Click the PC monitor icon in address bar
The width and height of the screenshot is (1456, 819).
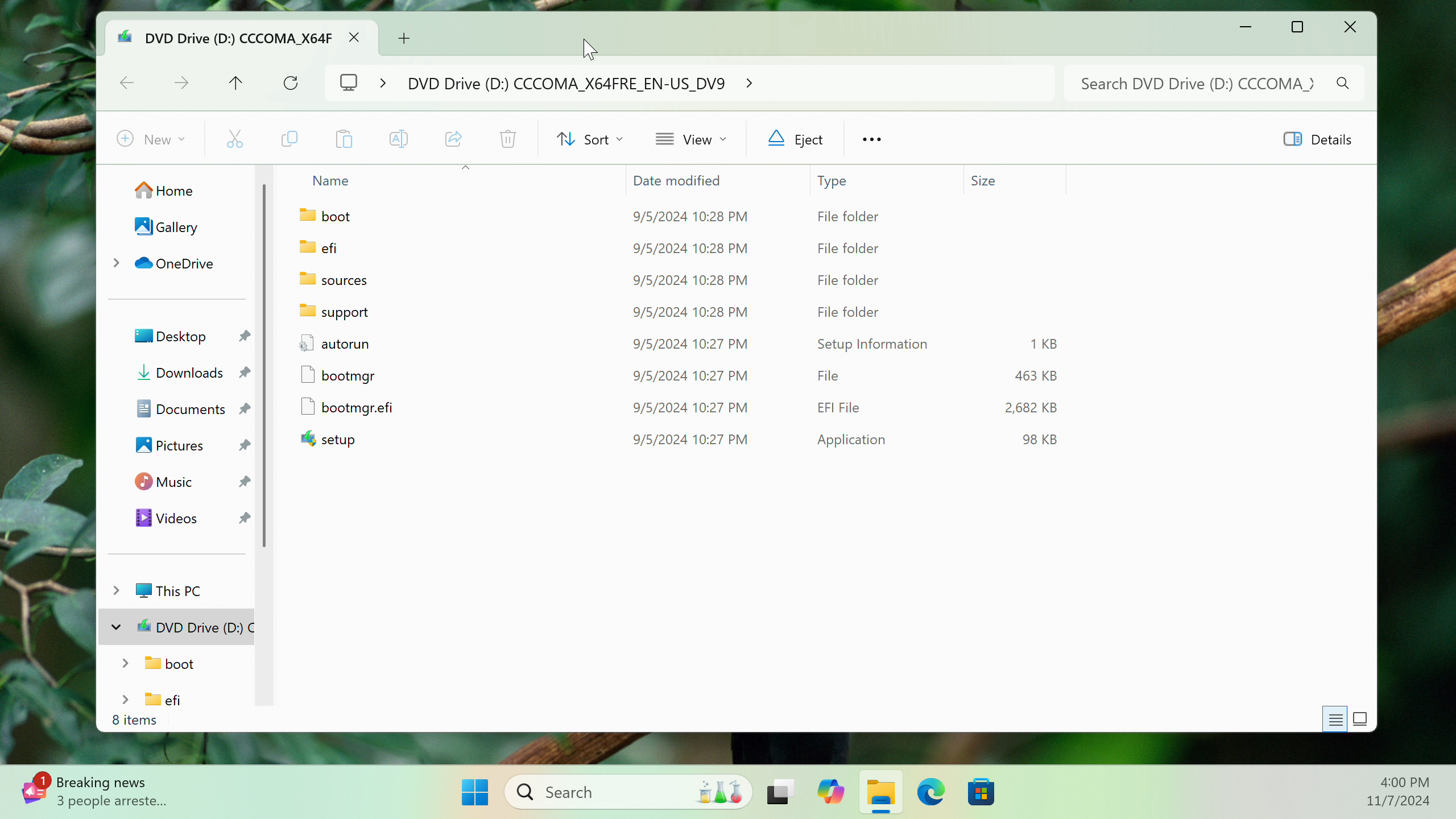click(x=349, y=83)
